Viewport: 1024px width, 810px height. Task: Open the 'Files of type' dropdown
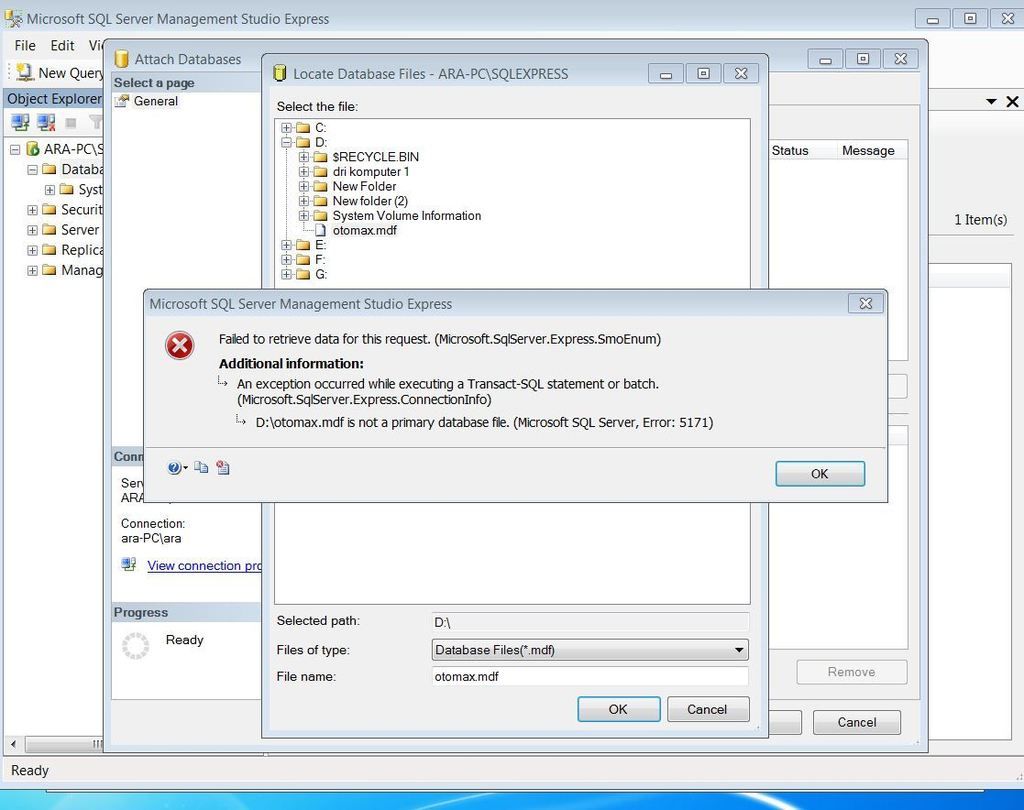tap(739, 650)
